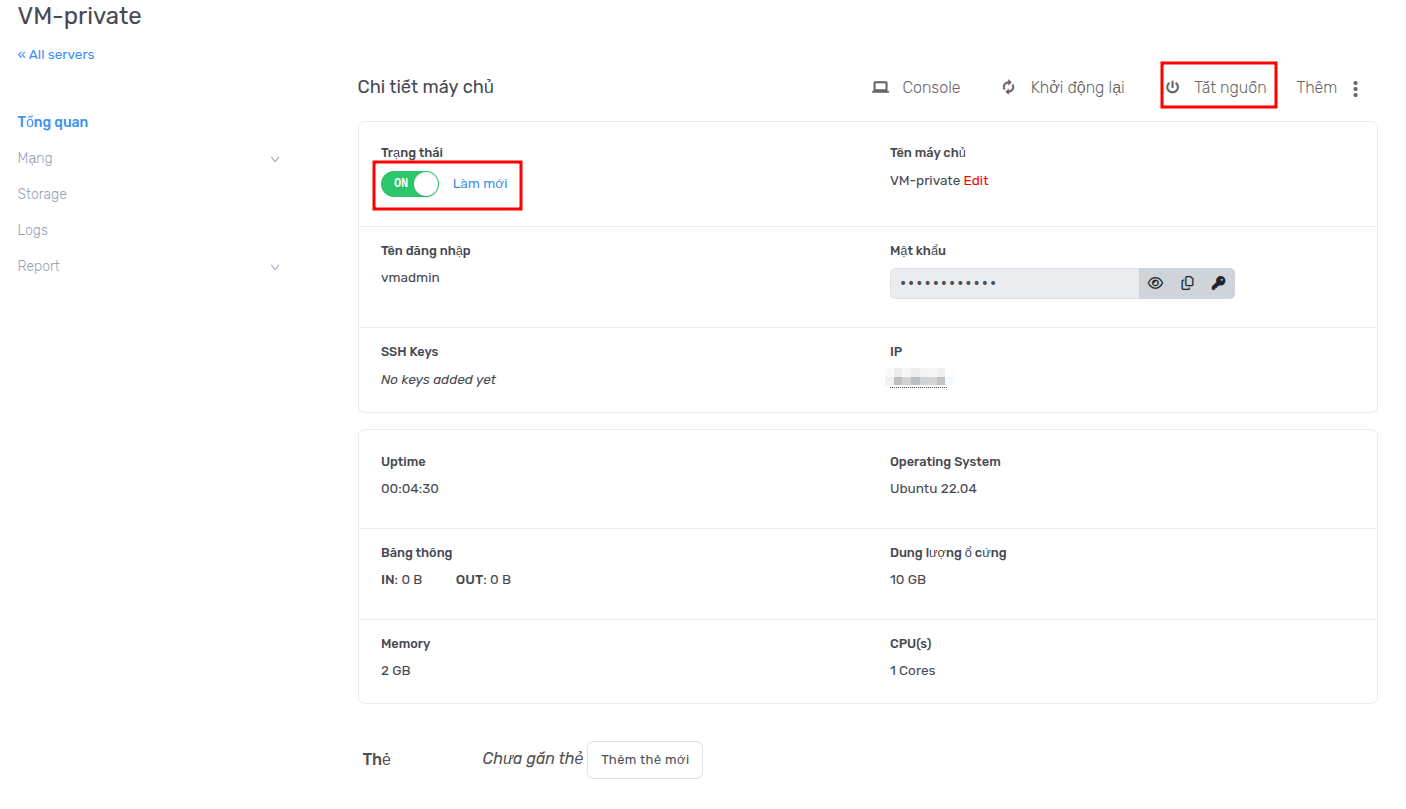Click the power icon for Tắt nguồn
The width and height of the screenshot is (1406, 809).
pos(1173,88)
